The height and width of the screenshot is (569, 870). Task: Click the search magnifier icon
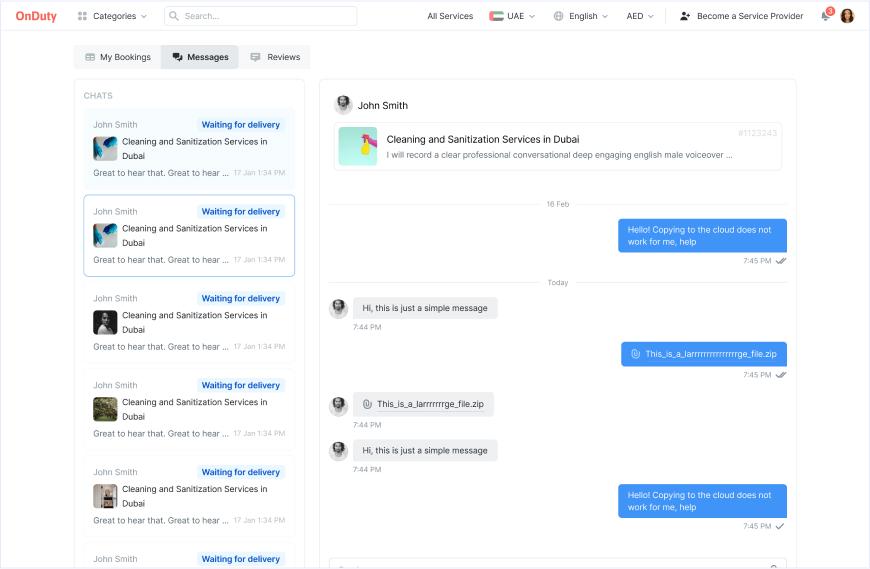pos(174,16)
